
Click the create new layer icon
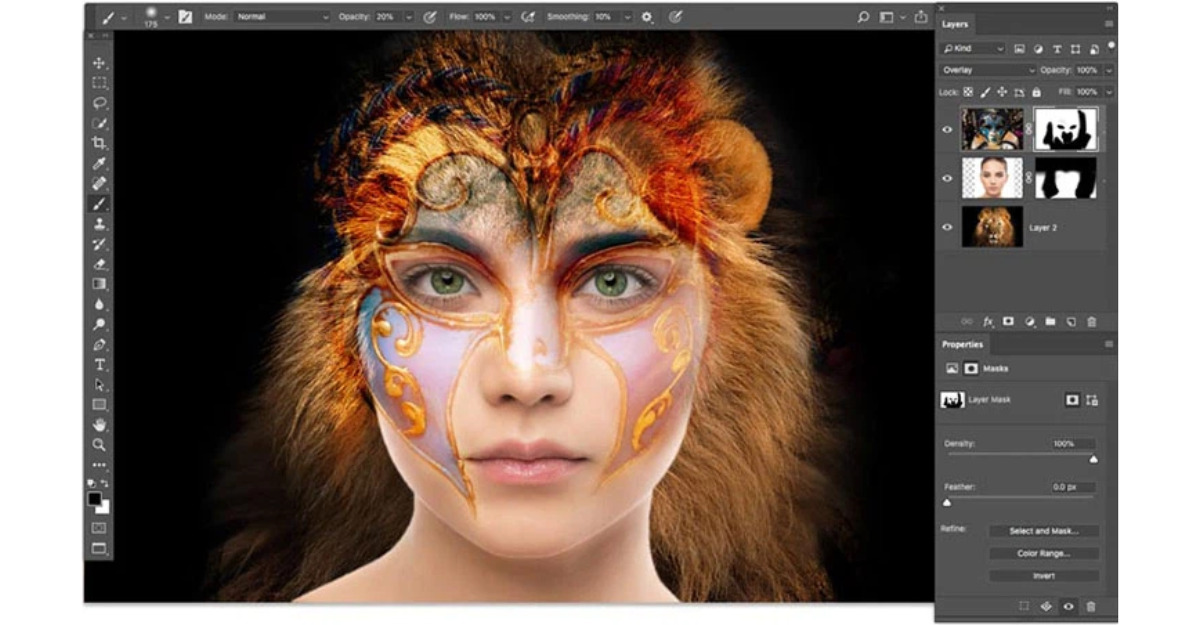click(1070, 322)
